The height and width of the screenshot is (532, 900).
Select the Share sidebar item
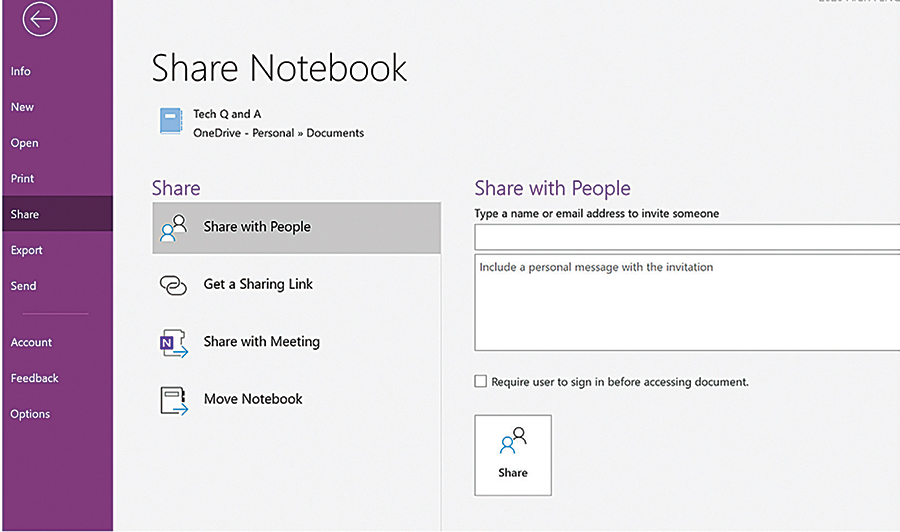[25, 214]
